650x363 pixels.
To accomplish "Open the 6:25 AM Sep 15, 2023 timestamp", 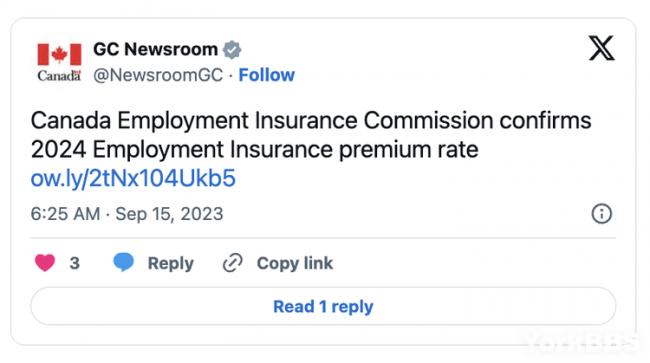I will tap(127, 214).
